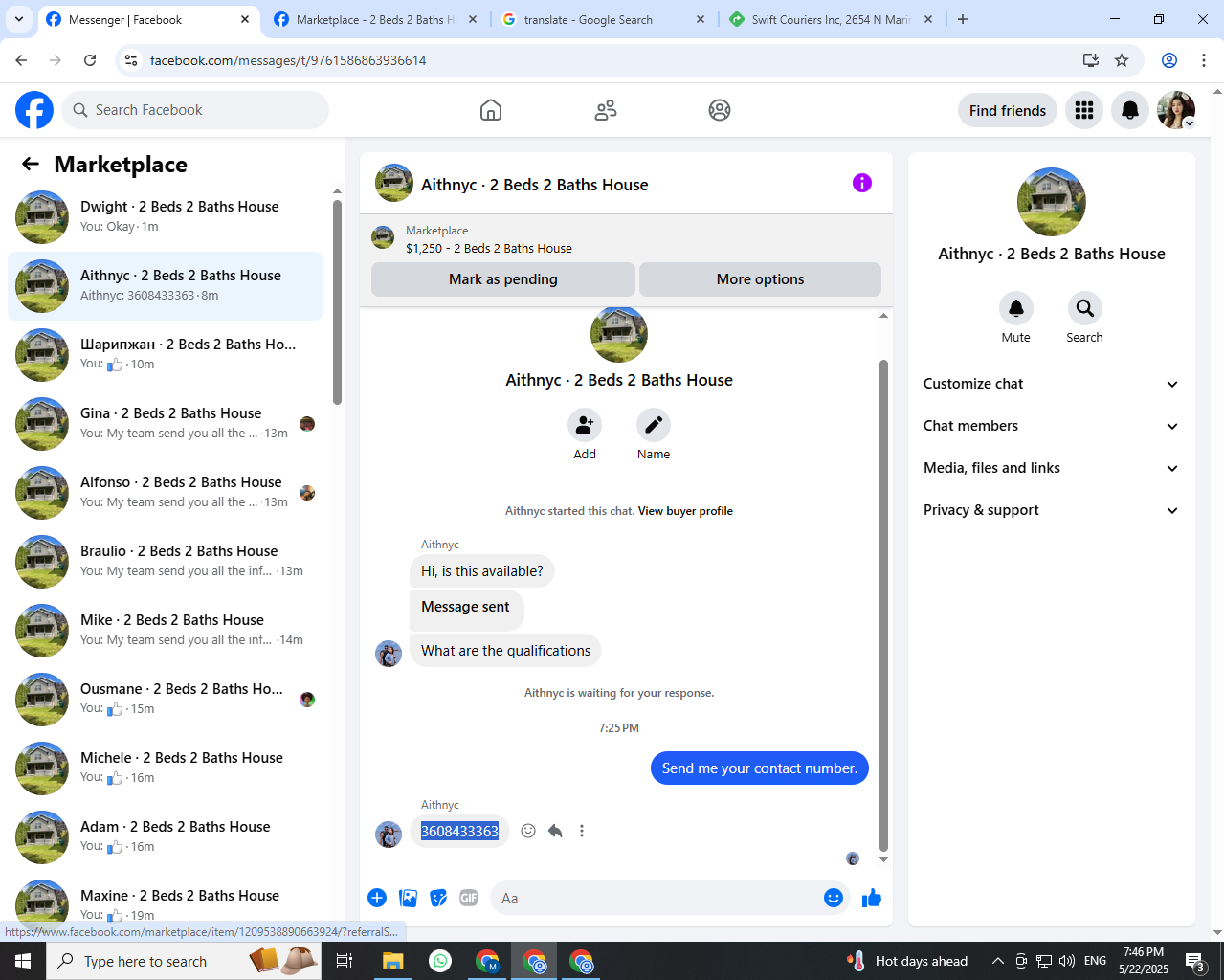Open Ousmane conversation in the list

coord(165,700)
